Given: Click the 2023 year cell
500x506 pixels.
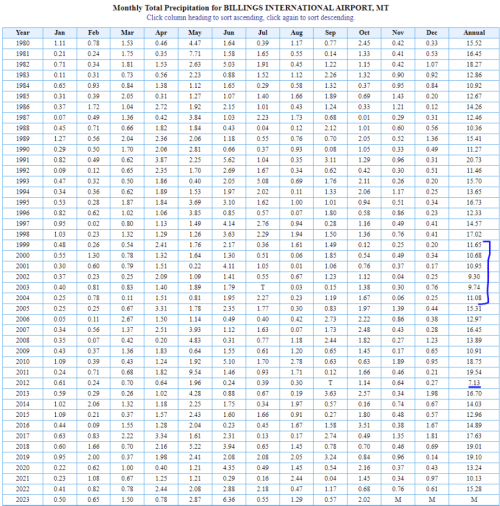Looking at the screenshot, I should (23, 500).
